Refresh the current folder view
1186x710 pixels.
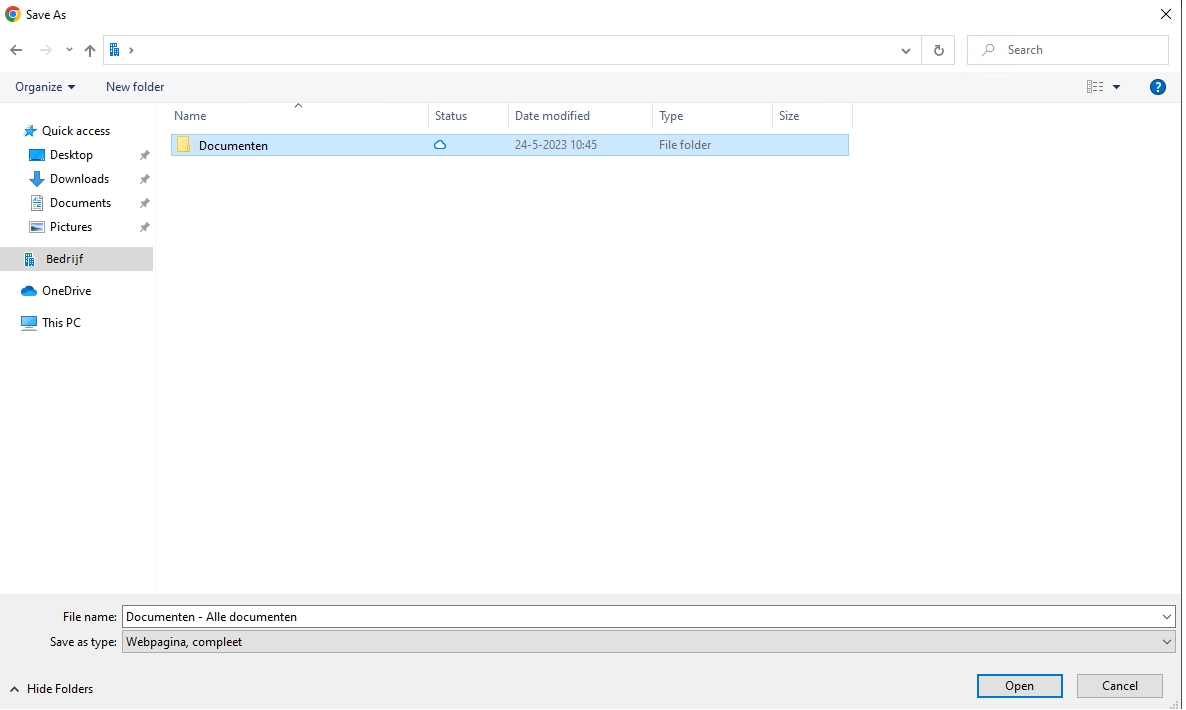[x=938, y=50]
